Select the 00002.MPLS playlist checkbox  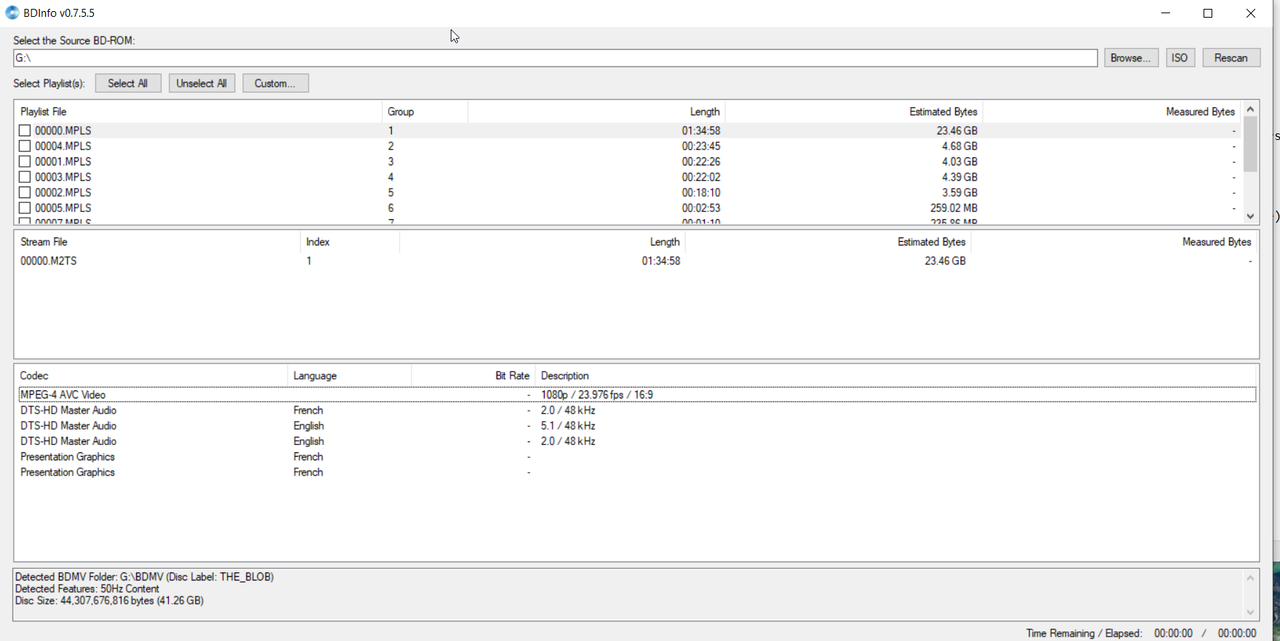coord(25,193)
